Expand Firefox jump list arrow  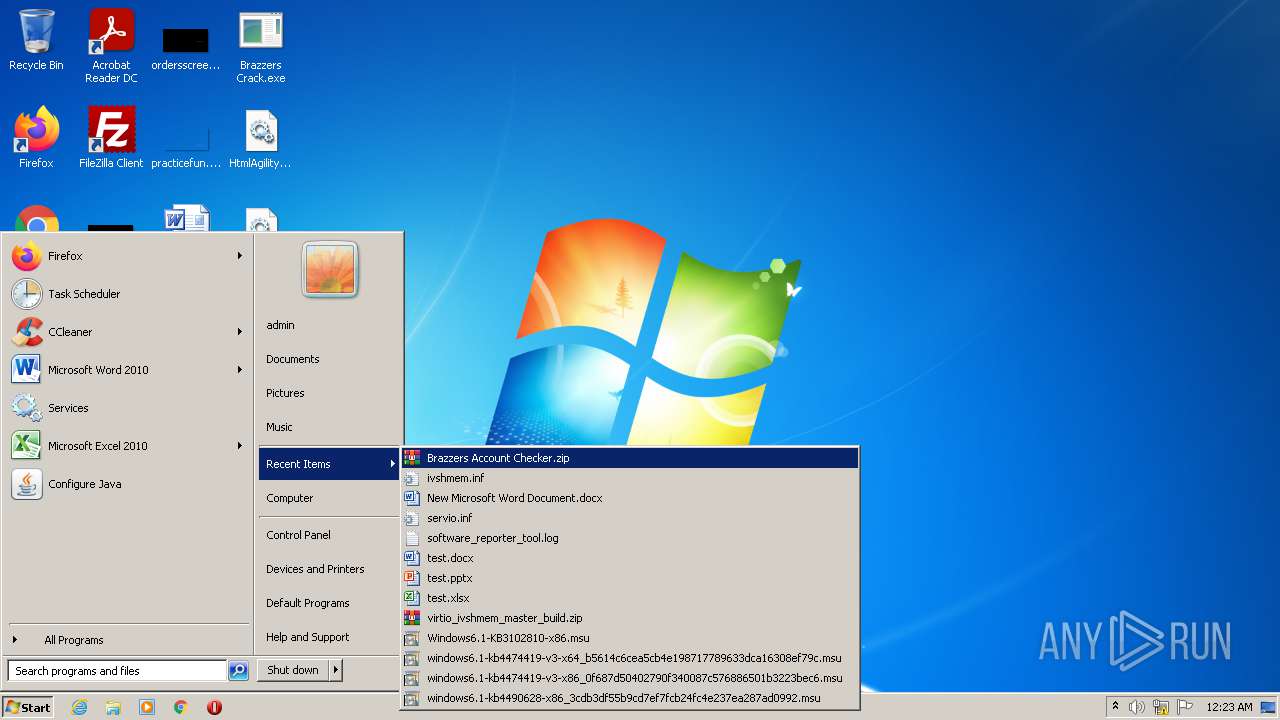click(x=240, y=256)
